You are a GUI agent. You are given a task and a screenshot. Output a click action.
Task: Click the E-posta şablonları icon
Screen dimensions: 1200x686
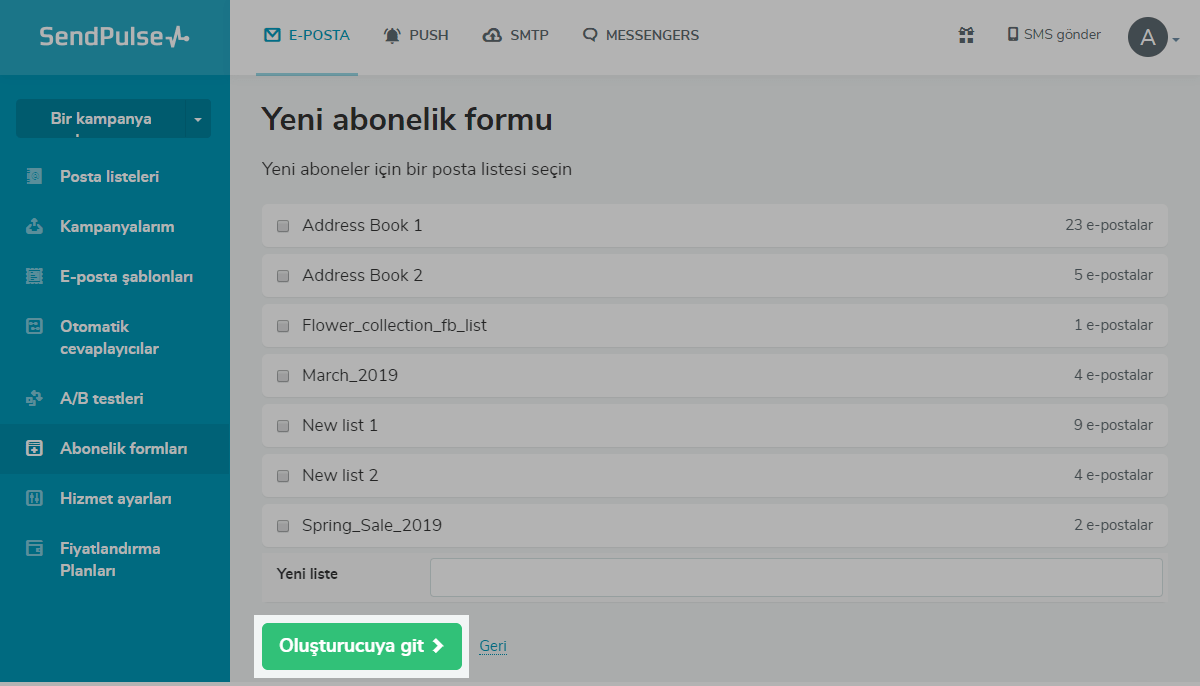point(35,276)
